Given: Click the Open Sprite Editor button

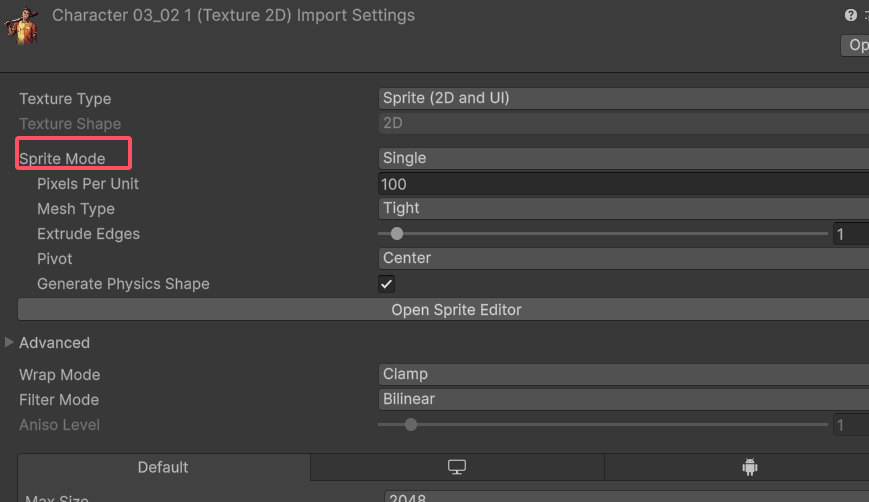Looking at the screenshot, I should point(456,310).
